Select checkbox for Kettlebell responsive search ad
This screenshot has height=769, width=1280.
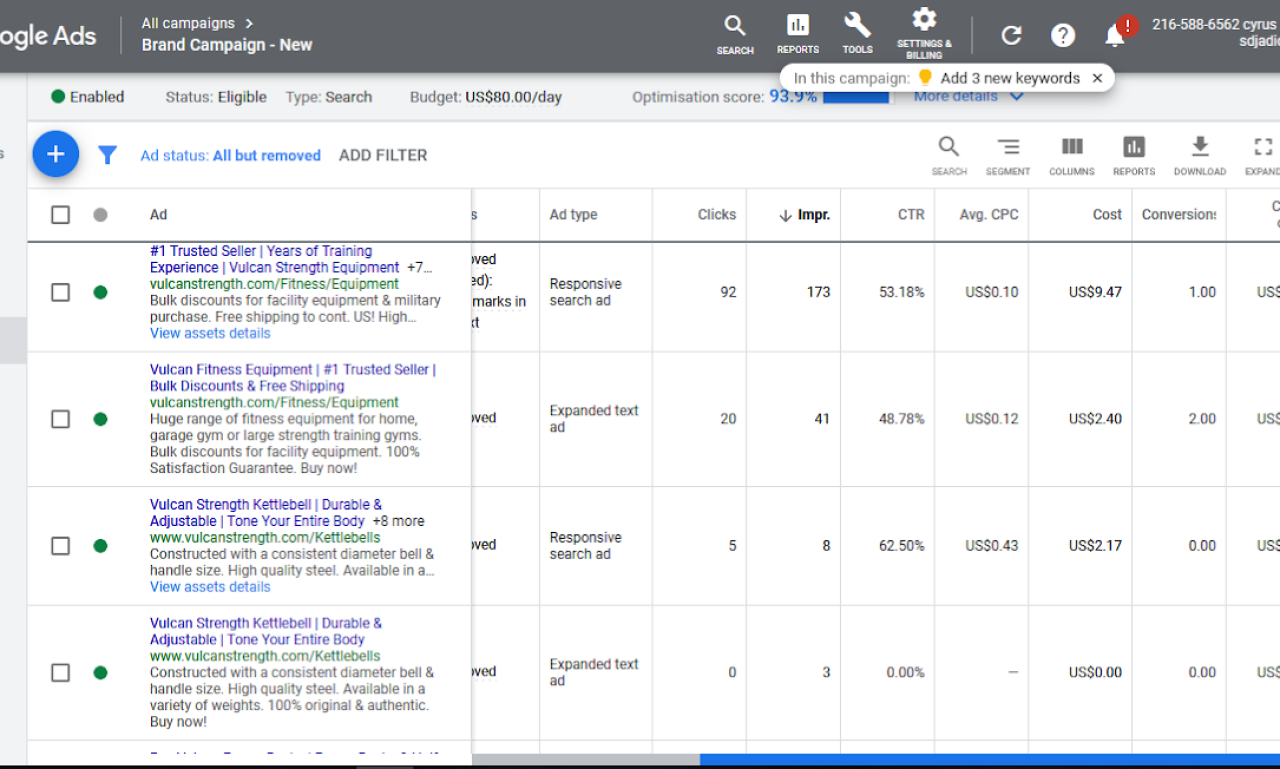(x=61, y=546)
